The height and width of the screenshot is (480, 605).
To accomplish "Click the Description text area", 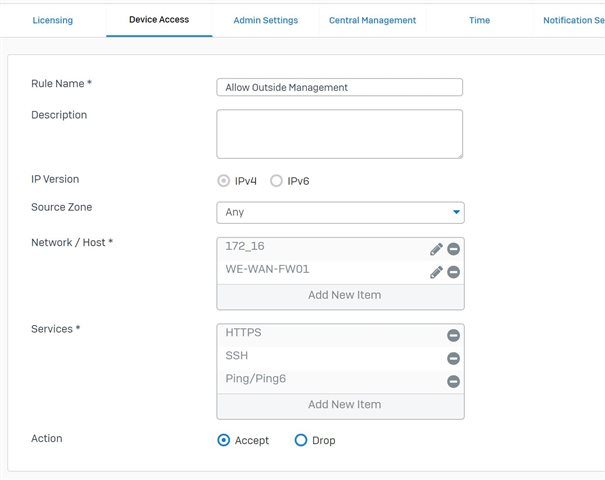I will coord(340,134).
